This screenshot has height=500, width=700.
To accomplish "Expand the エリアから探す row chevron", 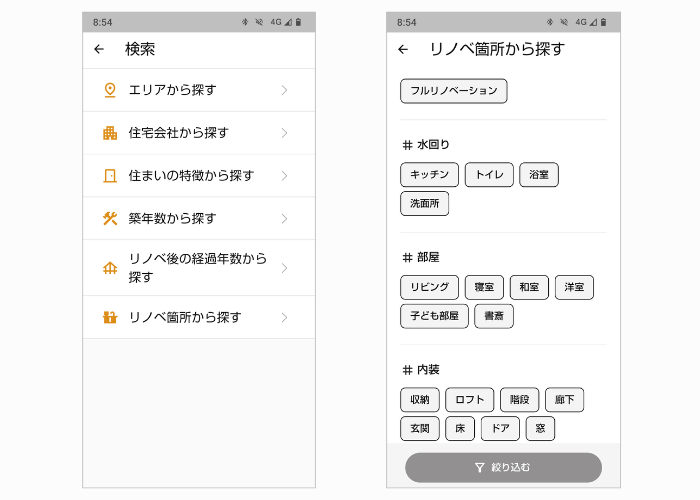I will (x=285, y=90).
